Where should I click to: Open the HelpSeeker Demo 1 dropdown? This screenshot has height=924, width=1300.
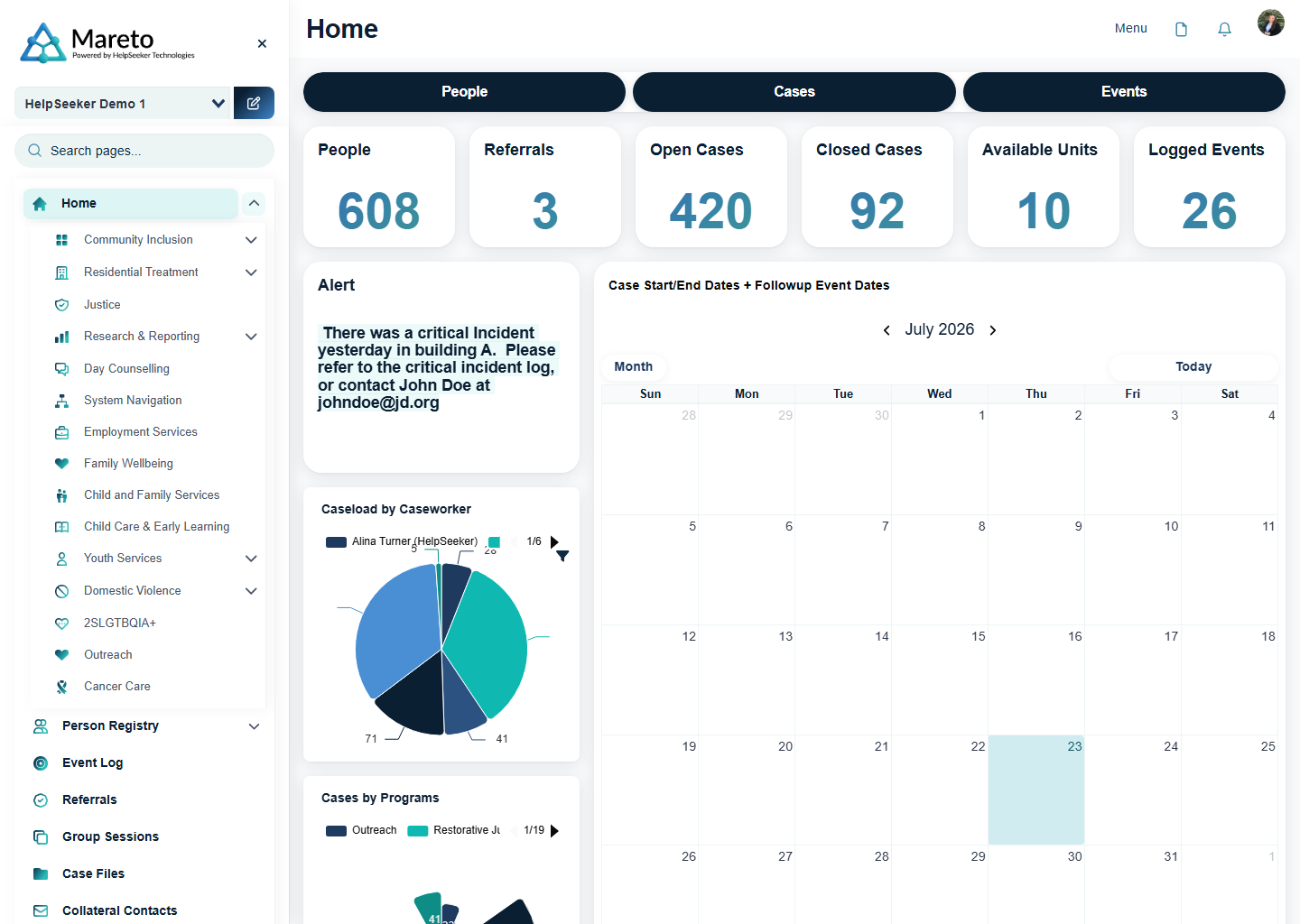(124, 103)
